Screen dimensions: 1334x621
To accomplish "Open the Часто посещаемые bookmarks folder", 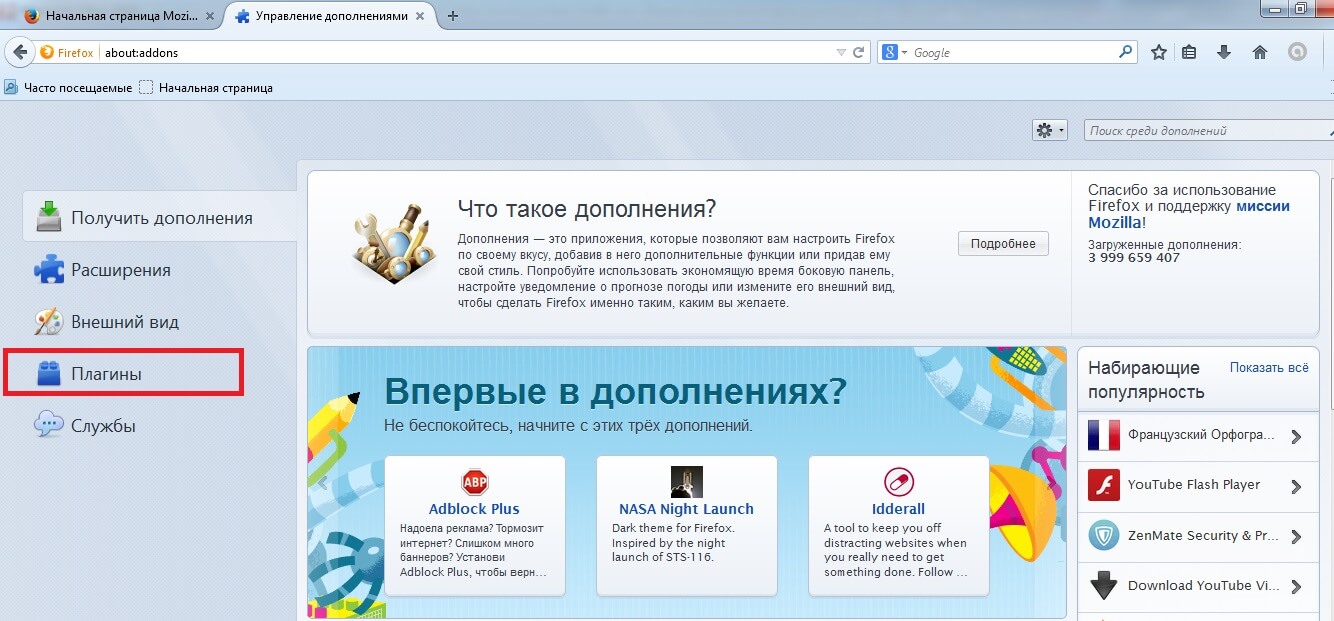I will (68, 88).
